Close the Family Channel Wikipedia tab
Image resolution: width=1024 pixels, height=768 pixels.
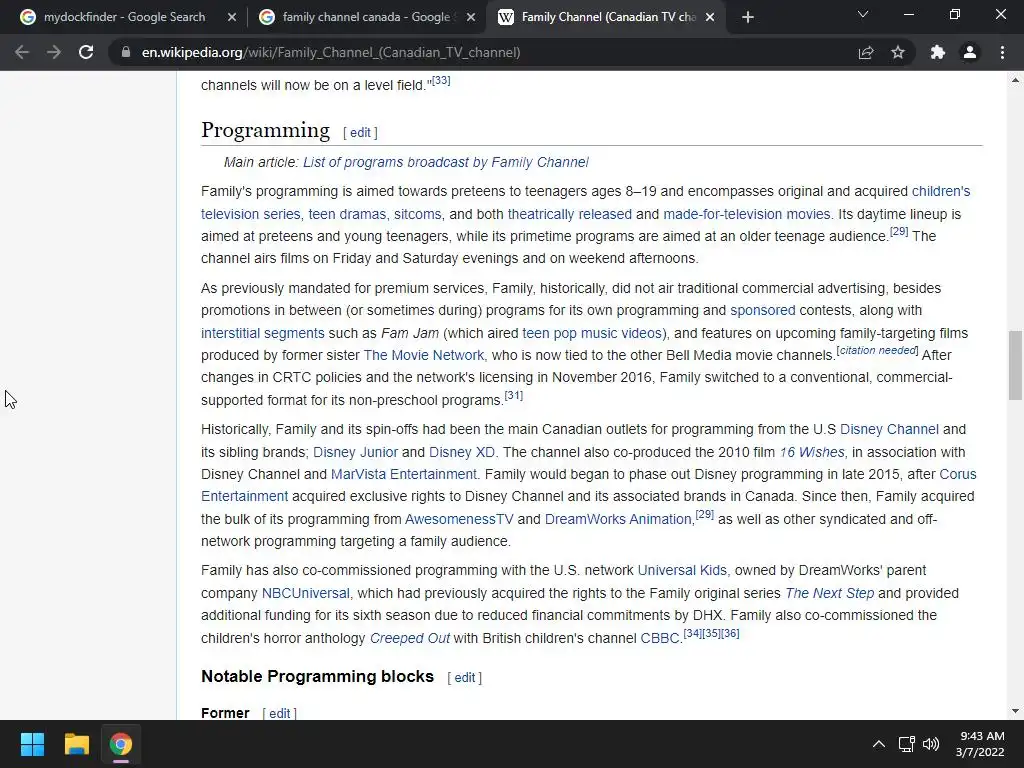[710, 17]
